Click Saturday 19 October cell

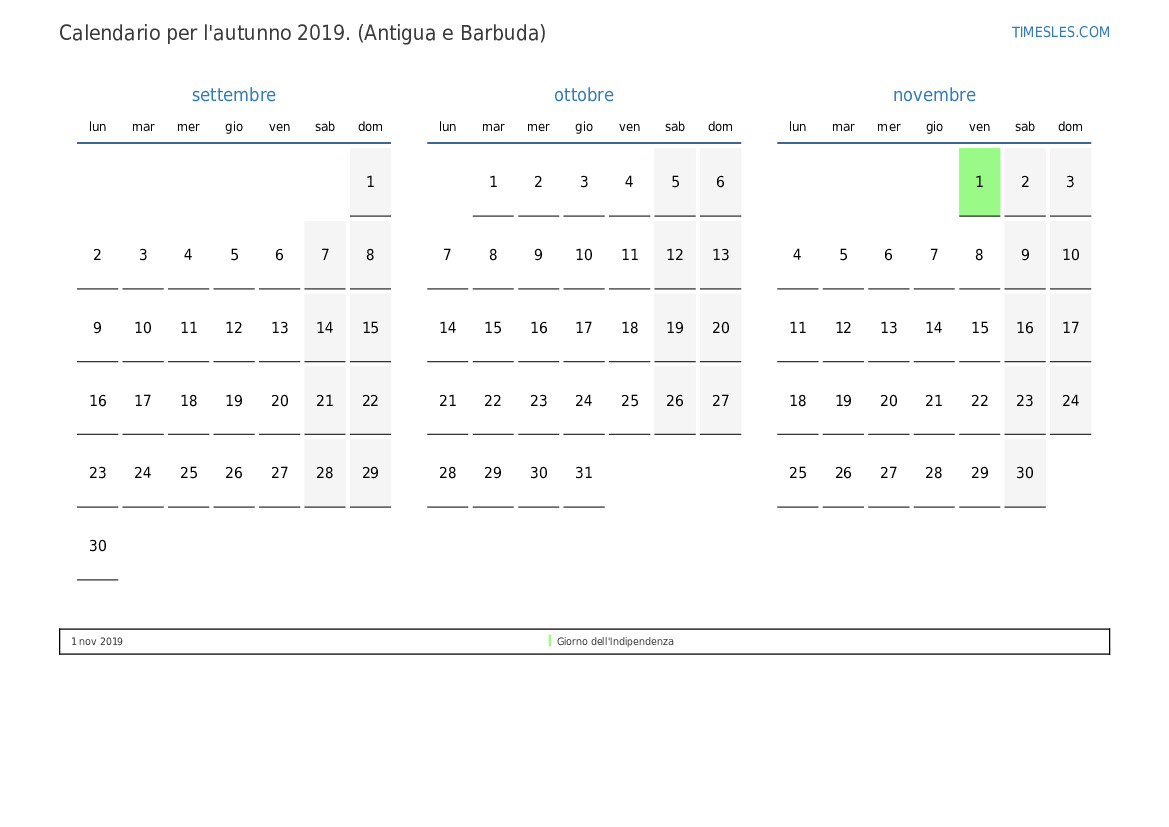[x=675, y=328]
